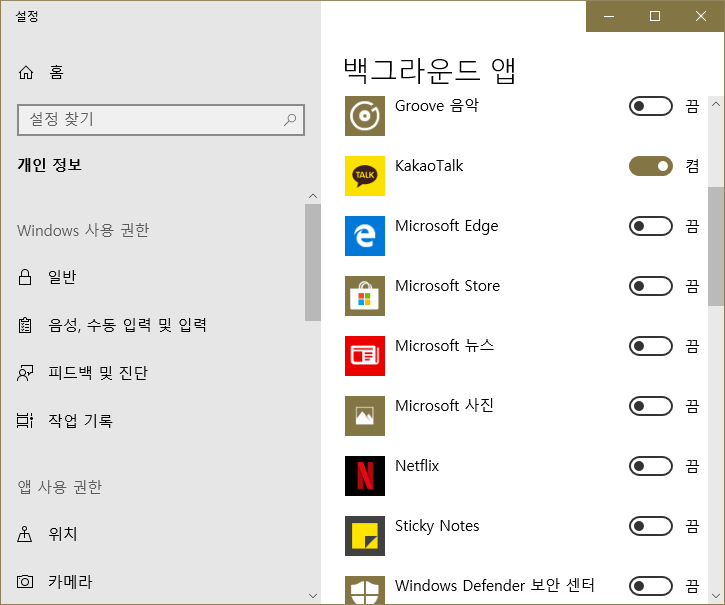Click the Microsoft Edge app icon

tap(365, 236)
